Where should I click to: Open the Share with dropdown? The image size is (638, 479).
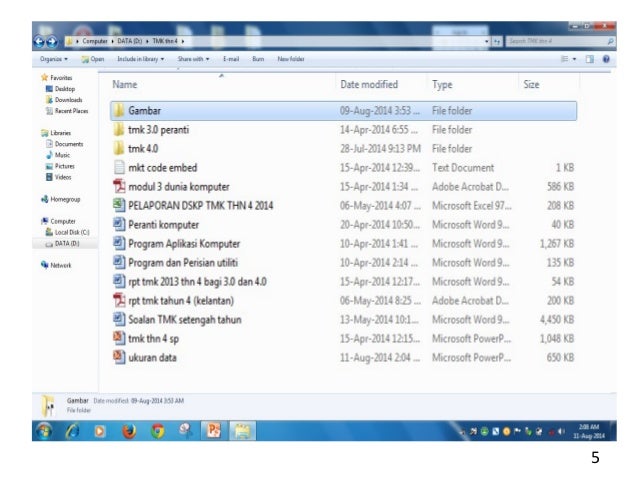[x=194, y=58]
